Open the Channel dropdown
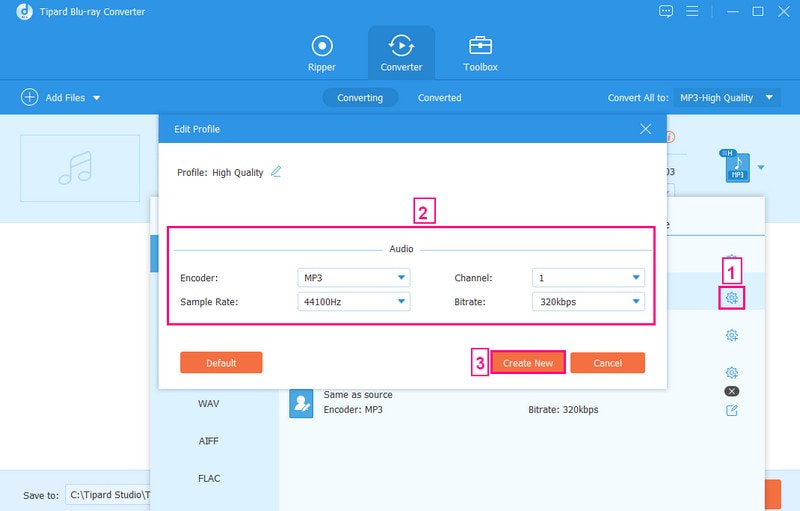The image size is (800, 511). (x=588, y=278)
